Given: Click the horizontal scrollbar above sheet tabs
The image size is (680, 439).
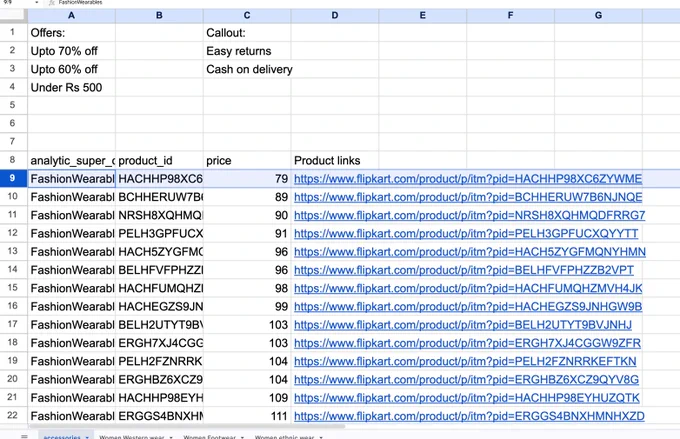Looking at the screenshot, I should coord(186,426).
